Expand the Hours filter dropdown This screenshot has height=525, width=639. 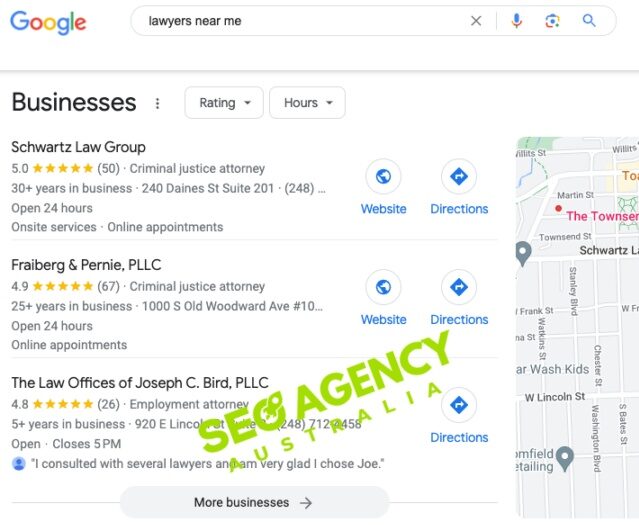click(x=307, y=103)
